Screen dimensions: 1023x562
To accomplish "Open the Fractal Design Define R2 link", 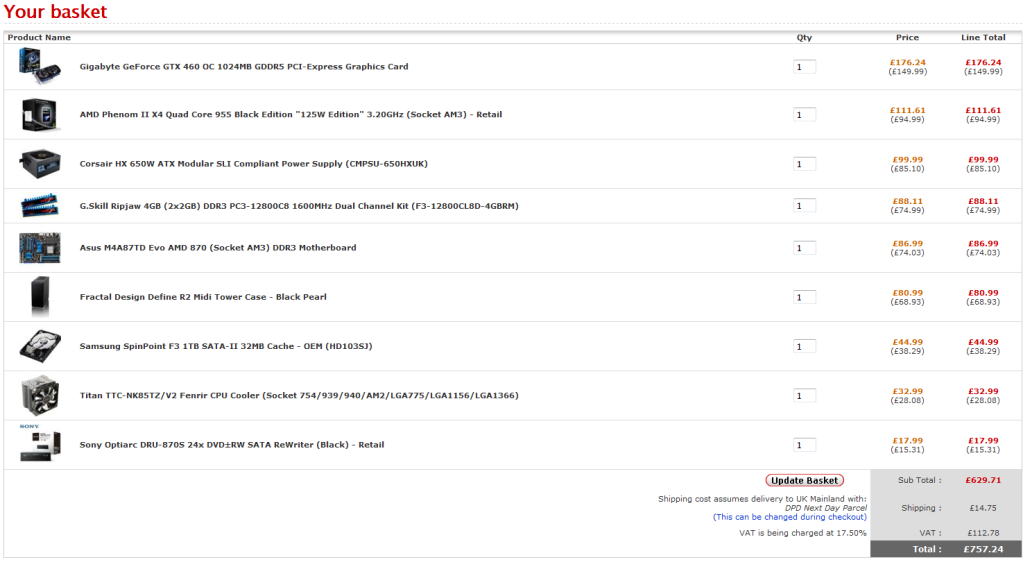I will point(203,296).
